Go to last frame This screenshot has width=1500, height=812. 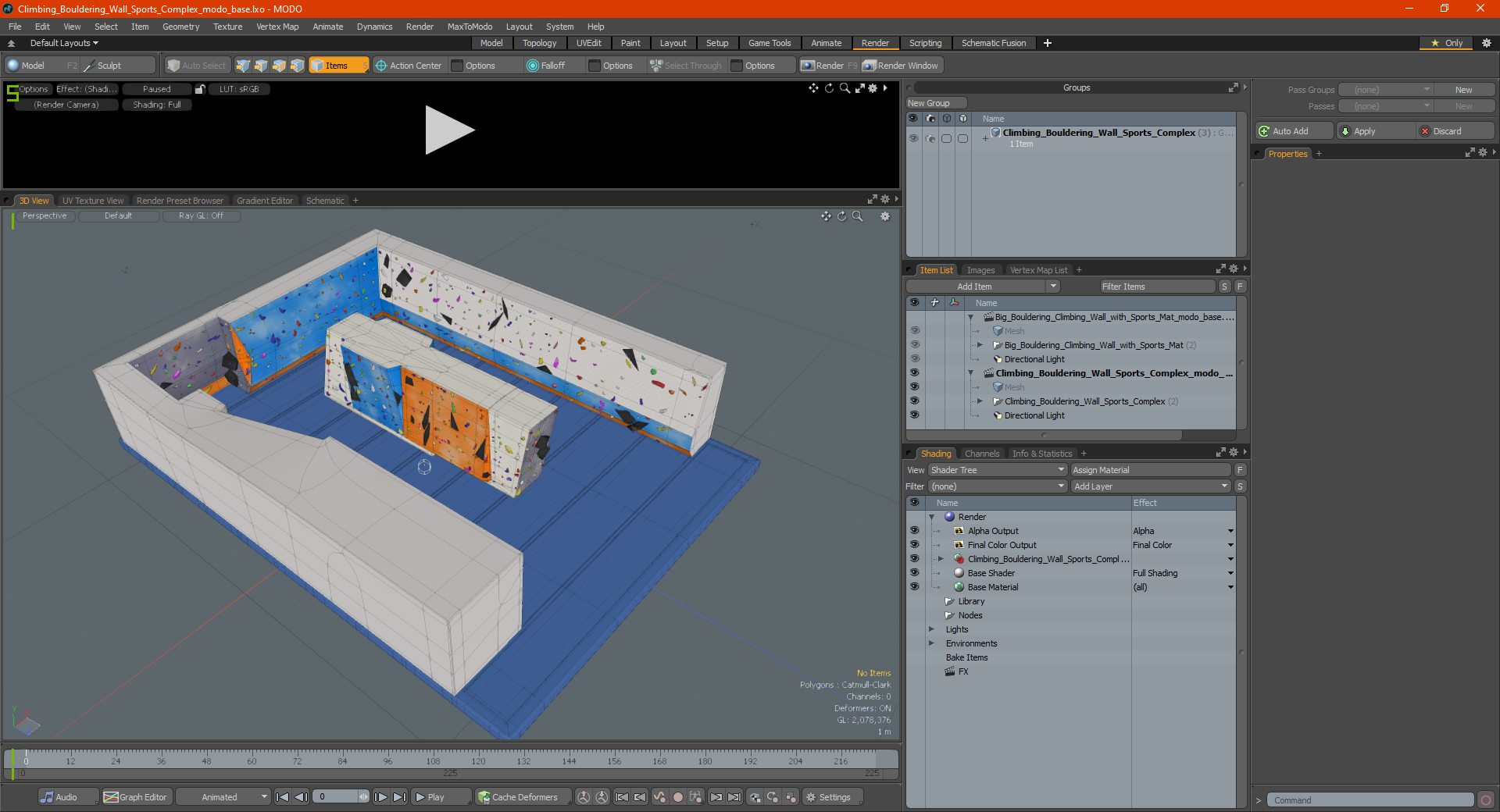pyautogui.click(x=399, y=797)
